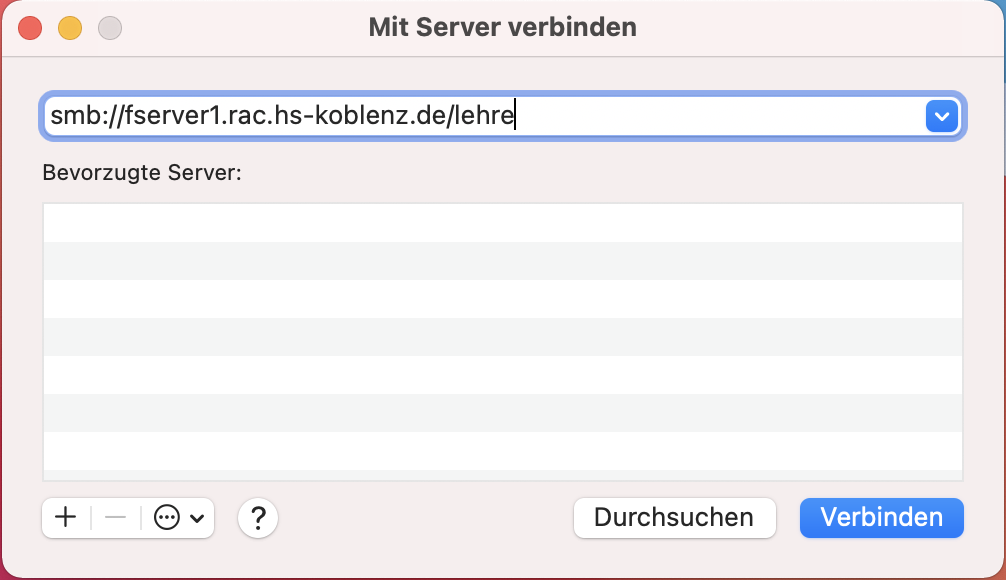Add server address to favorites with plus button
This screenshot has width=1006, height=580.
66,517
